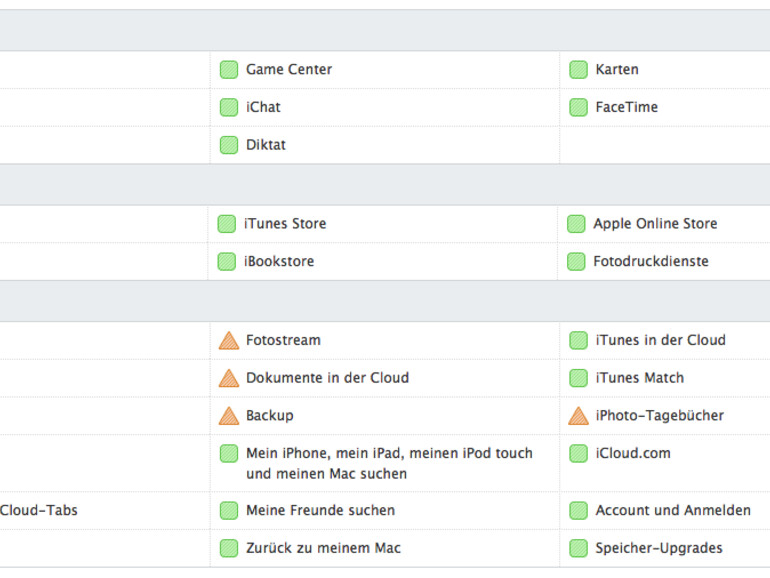The image size is (770, 578).
Task: Select Account und Anmelden label
Action: pyautogui.click(x=673, y=511)
